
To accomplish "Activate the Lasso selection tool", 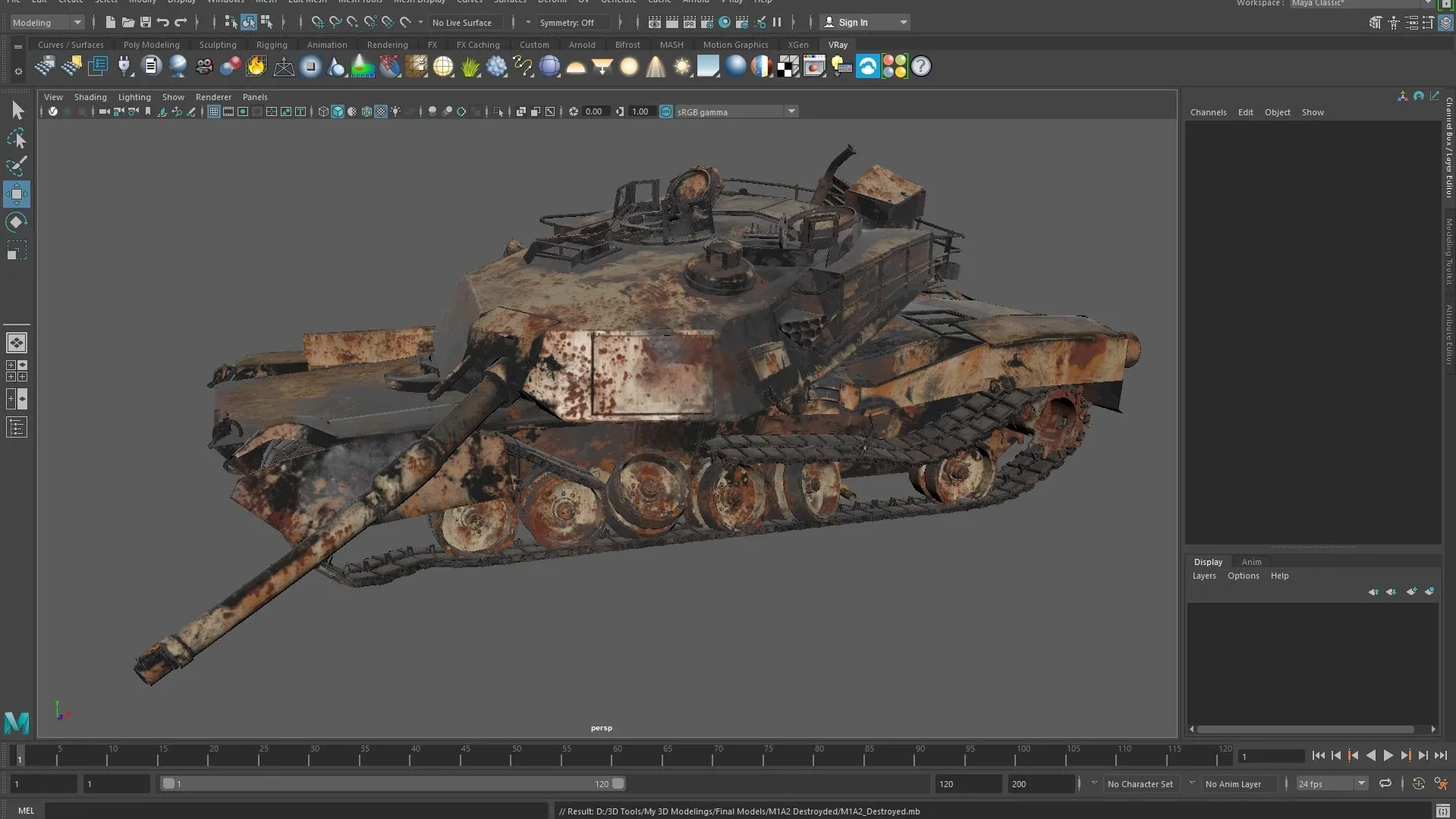I will (x=17, y=138).
